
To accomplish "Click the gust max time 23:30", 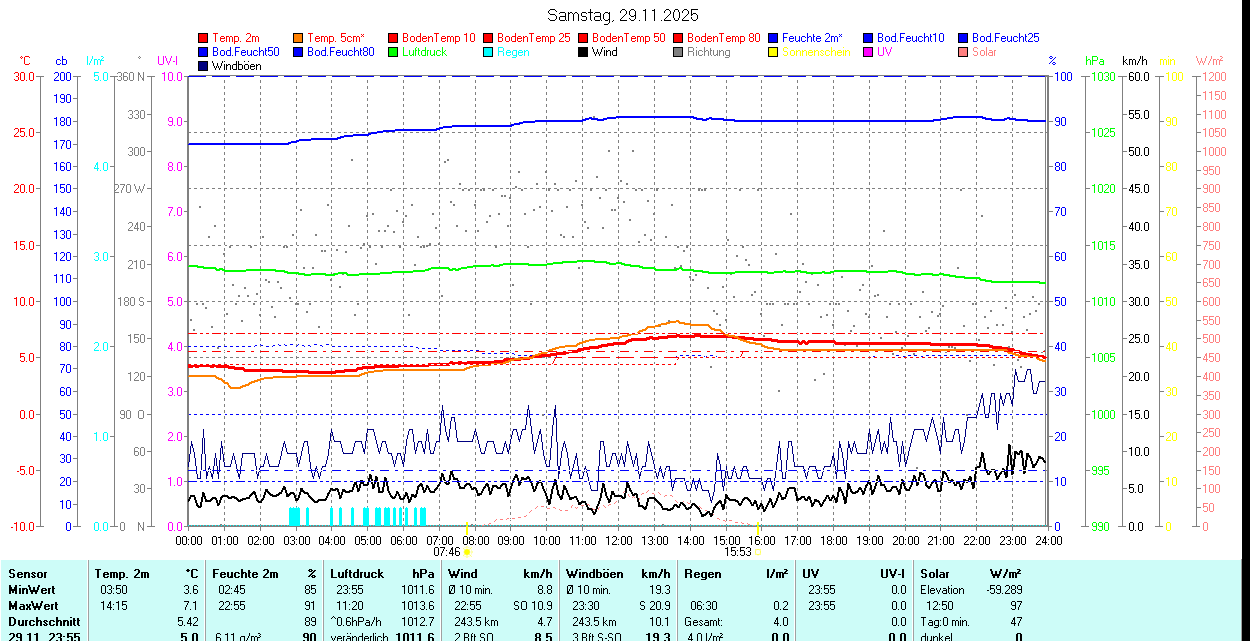I will click(x=586, y=606).
